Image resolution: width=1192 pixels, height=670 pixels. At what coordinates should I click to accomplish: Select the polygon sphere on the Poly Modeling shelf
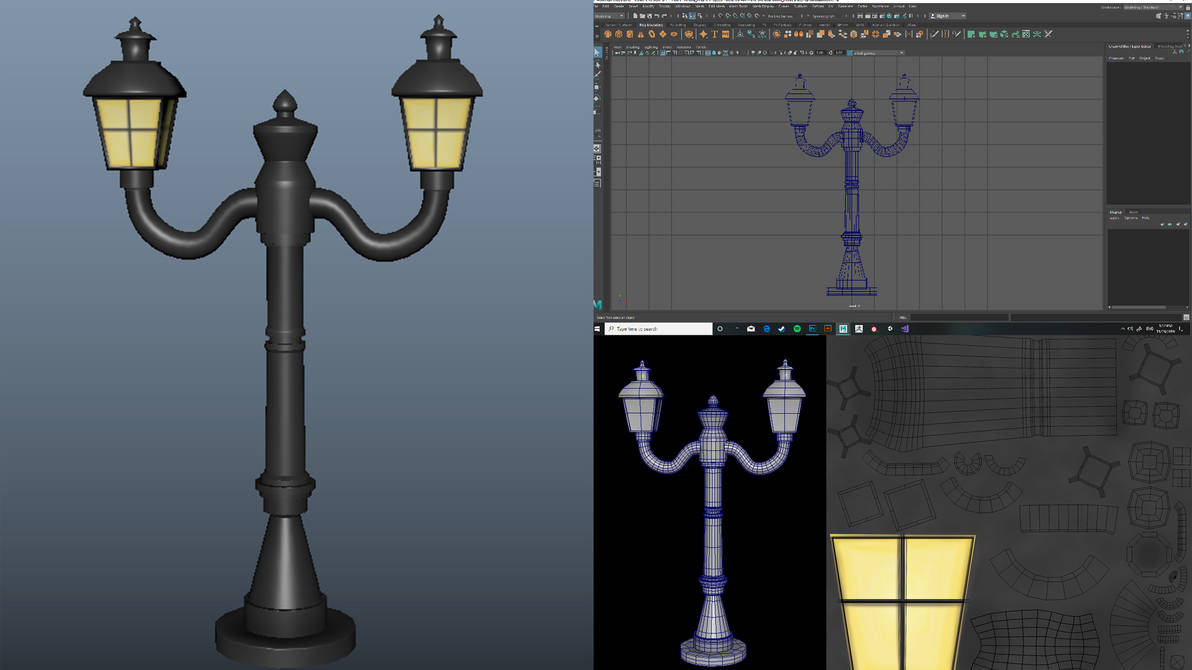[x=606, y=34]
